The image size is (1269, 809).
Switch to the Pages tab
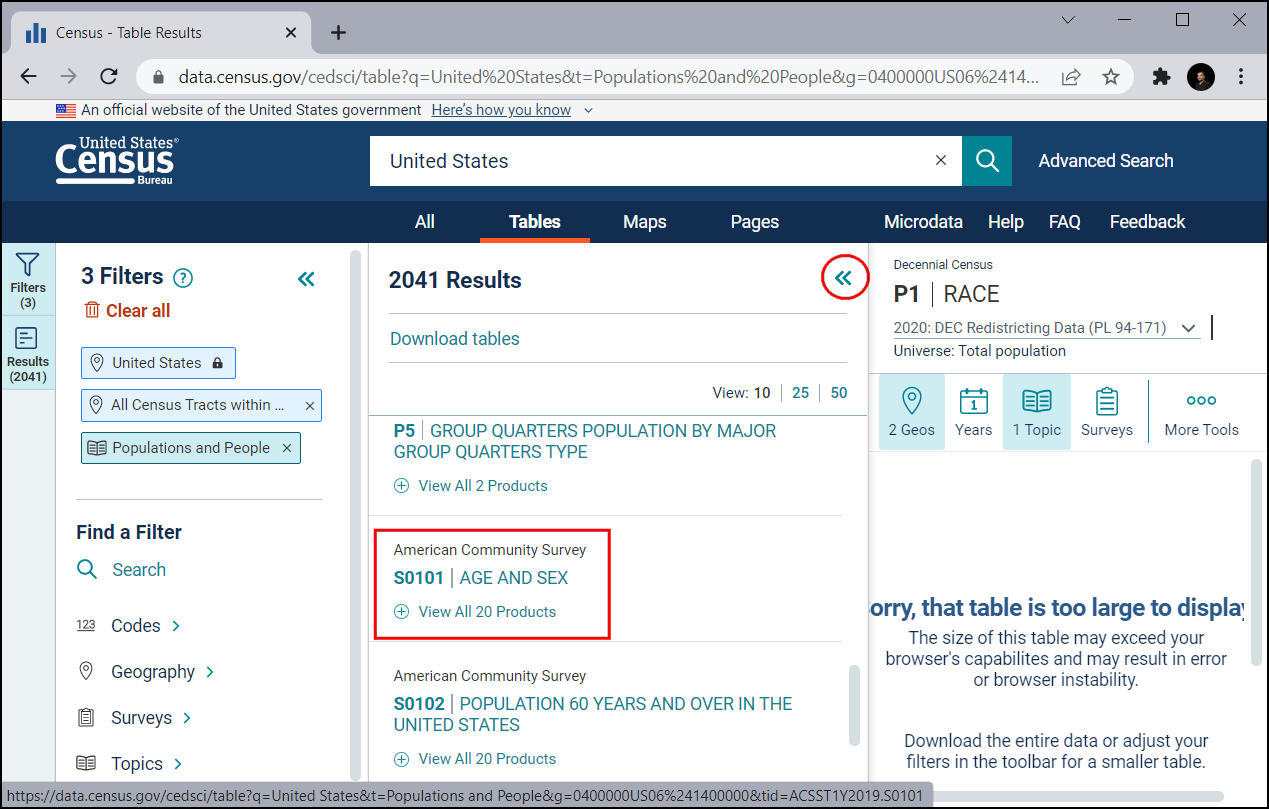click(x=754, y=222)
